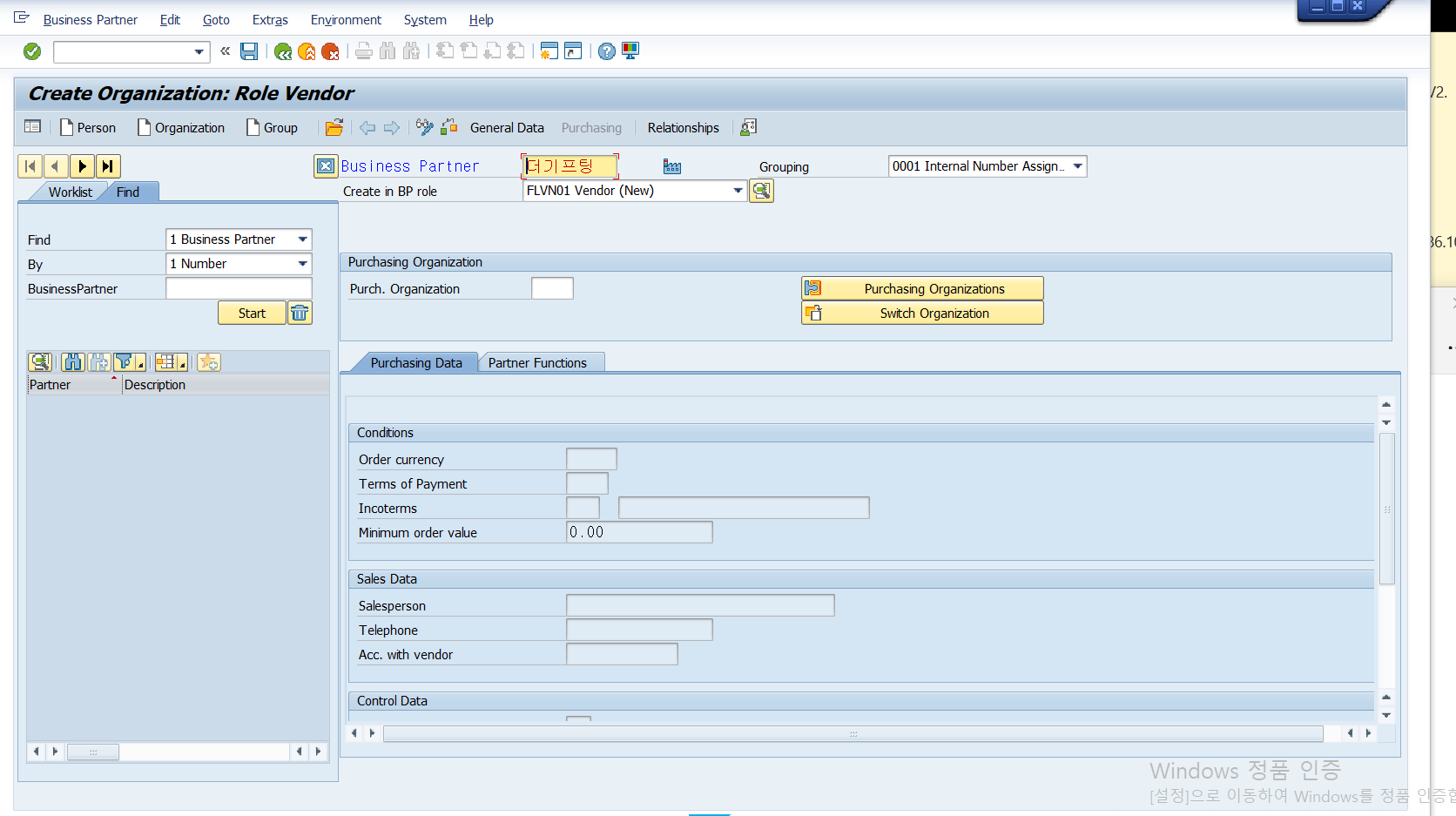Click the Start search button
Screen dimensions: 1456x816
(x=252, y=313)
